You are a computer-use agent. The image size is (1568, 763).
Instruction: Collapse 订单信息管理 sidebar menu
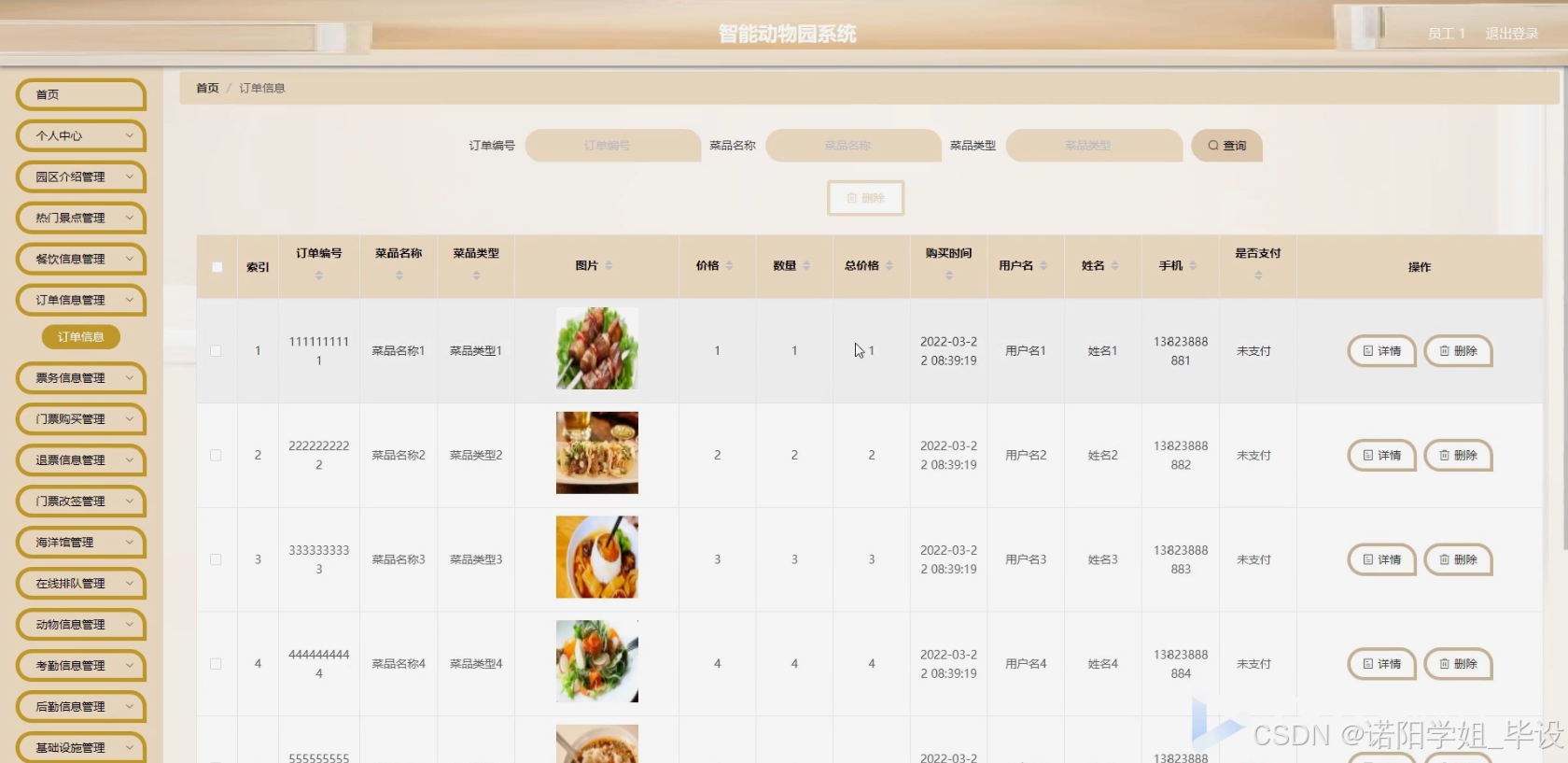[x=81, y=300]
